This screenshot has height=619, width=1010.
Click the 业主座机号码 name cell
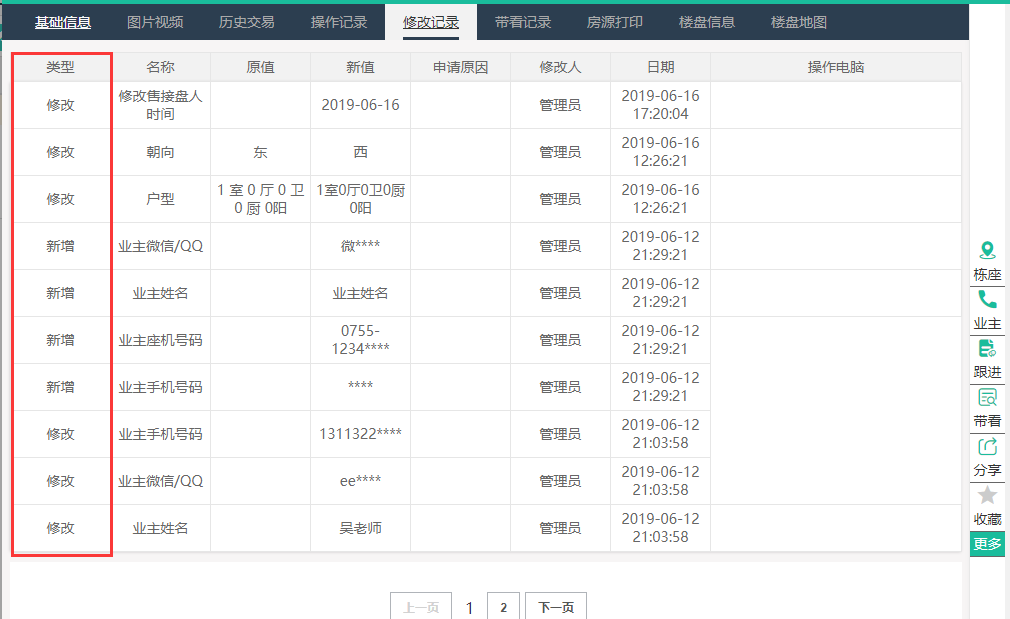tap(160, 340)
